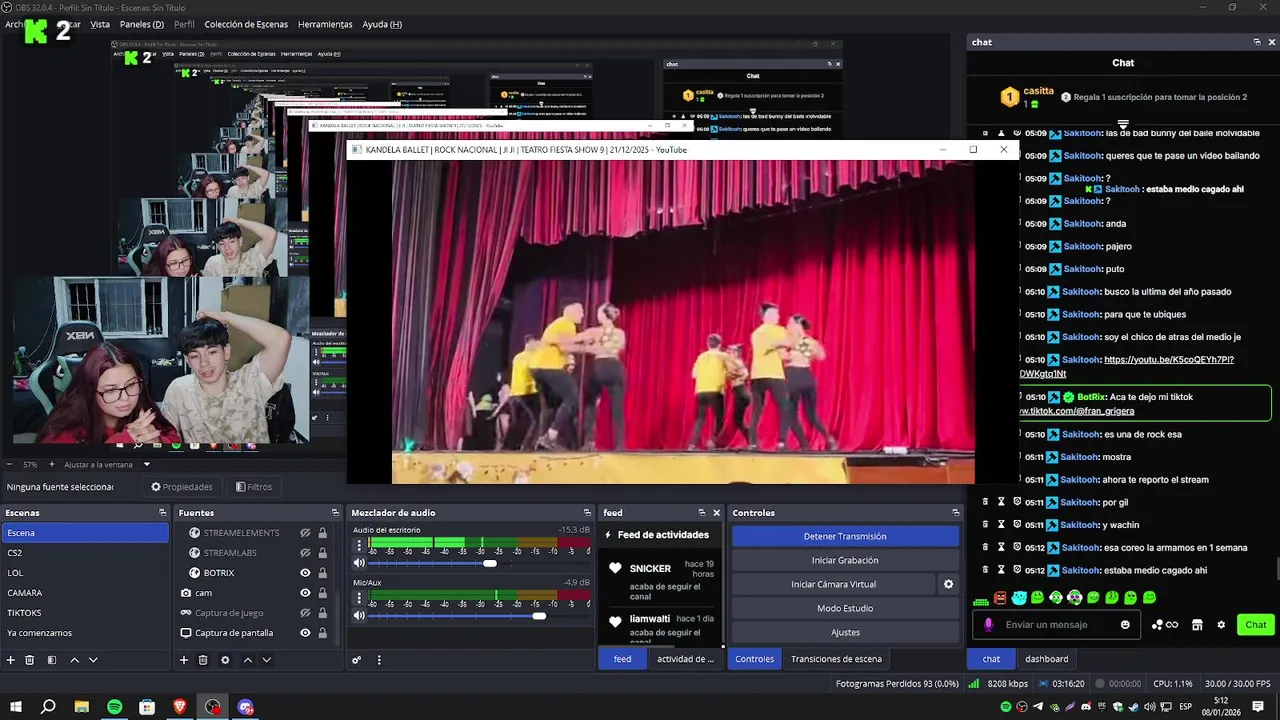Open Spotify from the Windows taskbar
Viewport: 1280px width, 720px height.
(114, 707)
